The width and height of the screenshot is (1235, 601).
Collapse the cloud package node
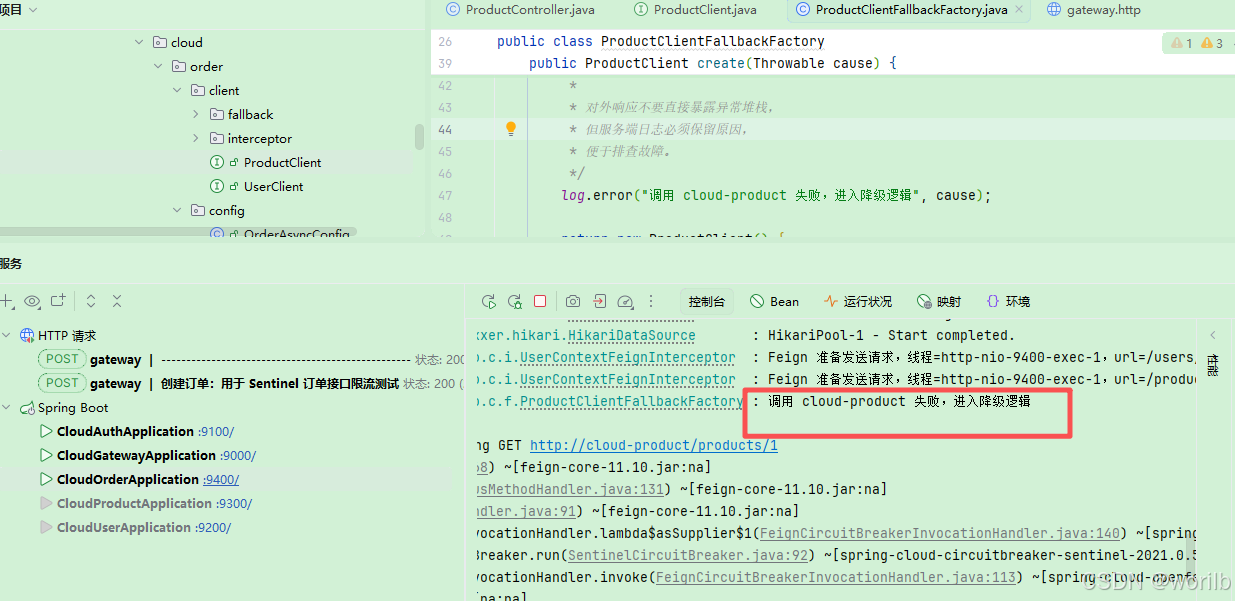pos(139,43)
